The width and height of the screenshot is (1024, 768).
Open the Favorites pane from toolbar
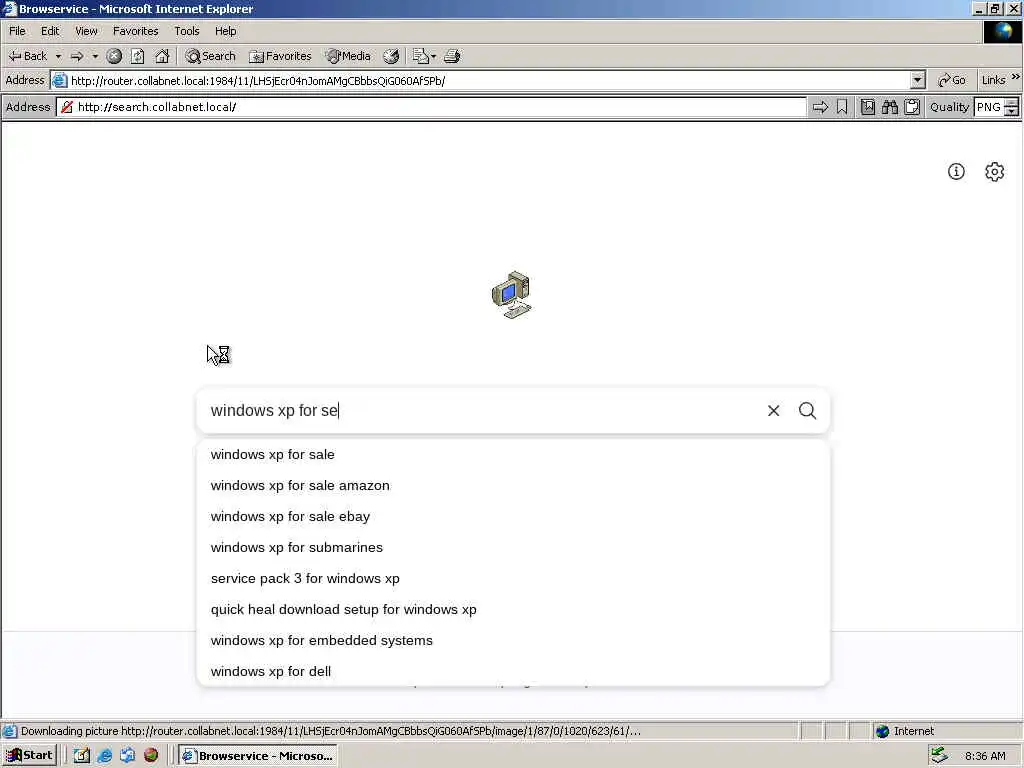(280, 56)
